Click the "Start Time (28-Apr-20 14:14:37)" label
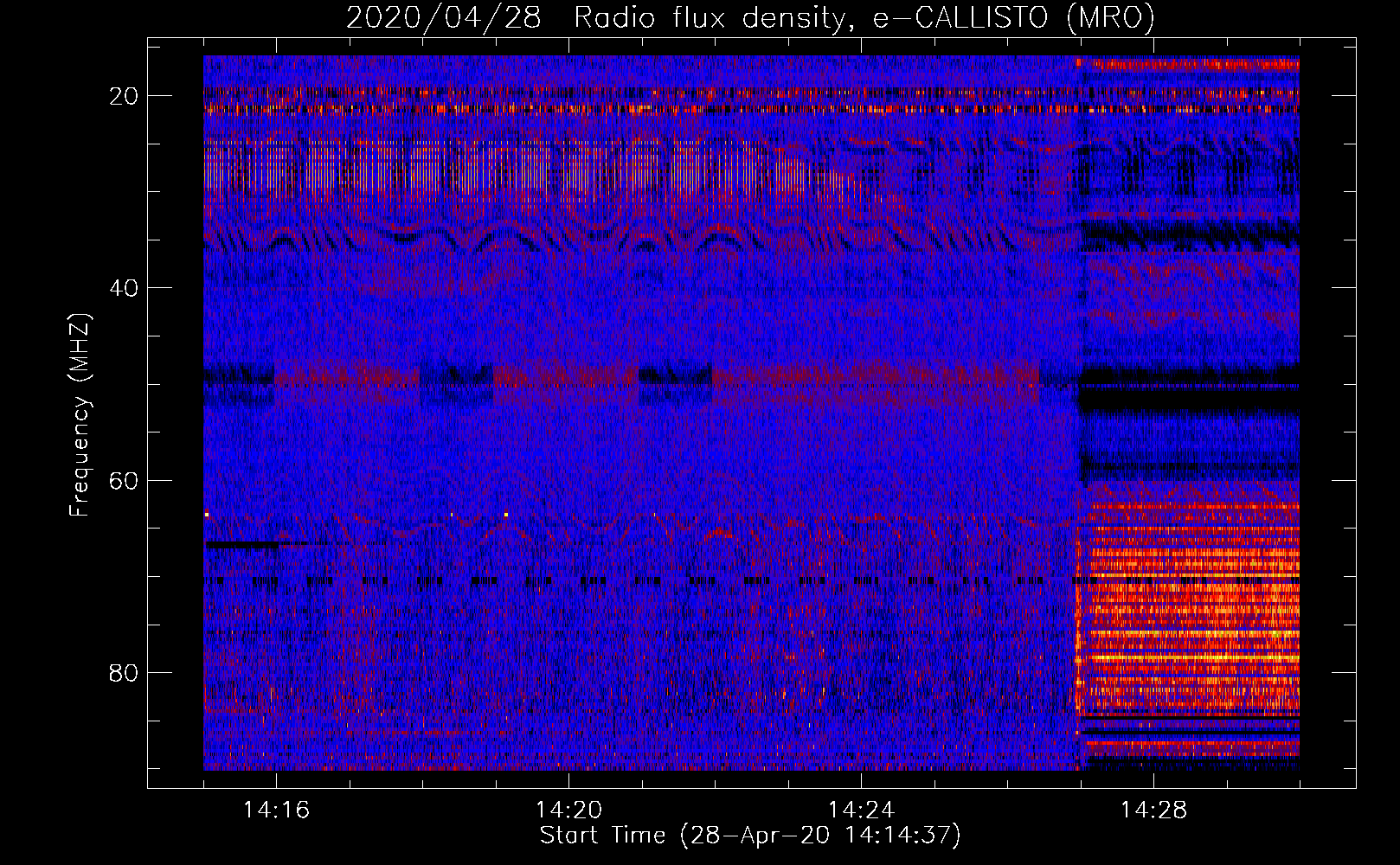 pos(750,836)
